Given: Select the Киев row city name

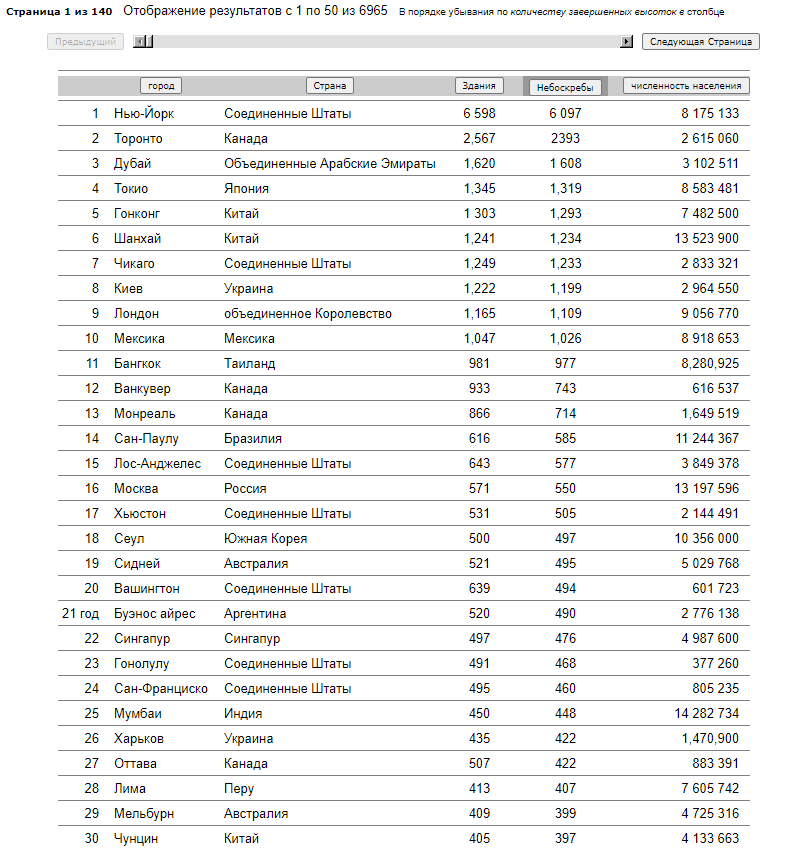Looking at the screenshot, I should point(128,288).
